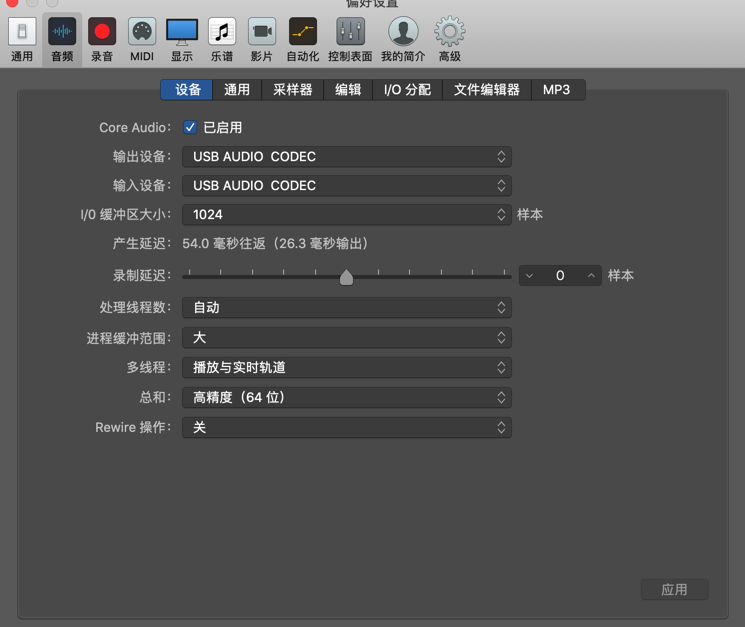Switch to the I/O 分配 tab
This screenshot has width=745, height=627.
coord(407,90)
